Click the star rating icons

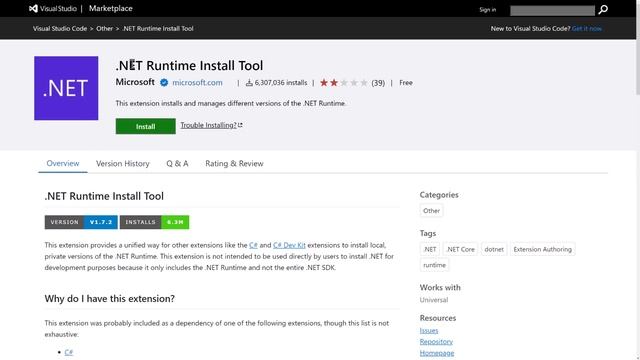pos(344,83)
